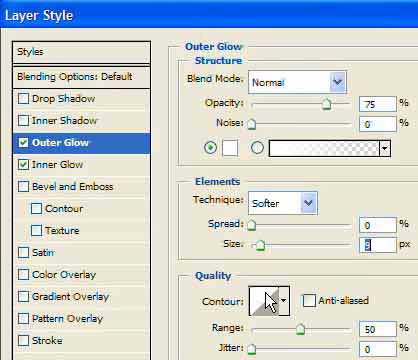Enable the Color Overlay checkbox
Viewport: 418px width, 360px height.
(23, 274)
